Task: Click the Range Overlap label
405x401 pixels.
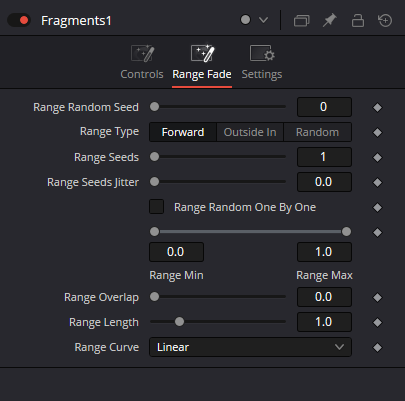Action: [x=101, y=297]
